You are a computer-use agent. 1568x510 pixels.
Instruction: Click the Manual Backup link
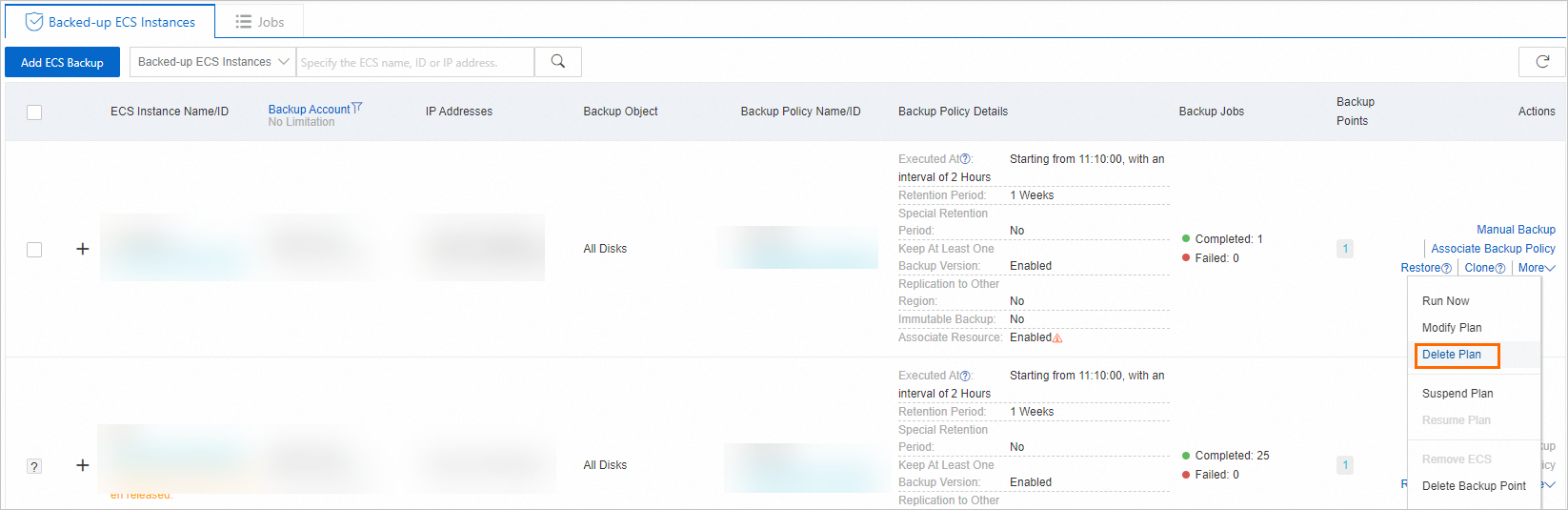(x=1516, y=230)
